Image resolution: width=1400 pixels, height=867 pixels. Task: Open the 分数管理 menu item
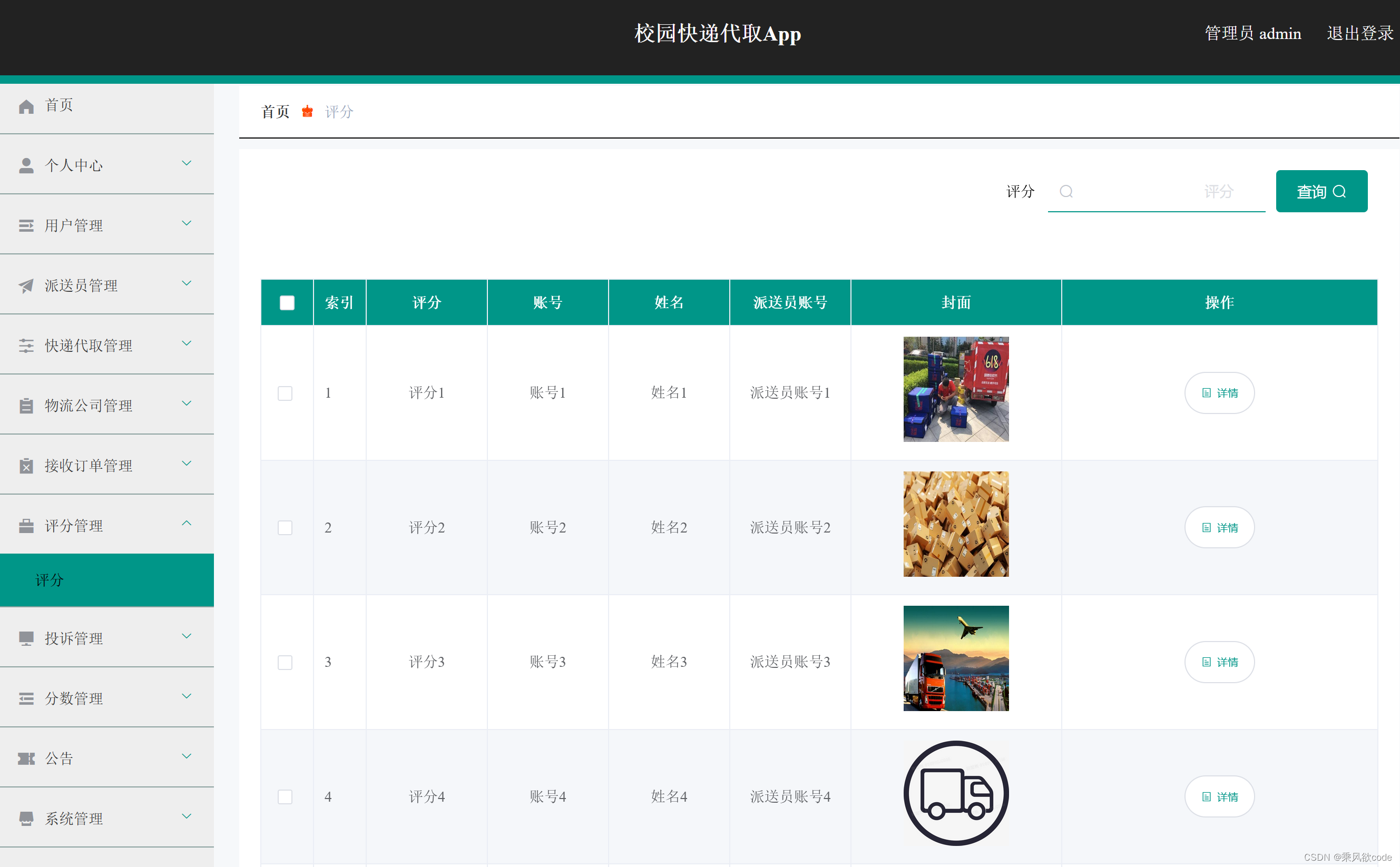click(75, 698)
